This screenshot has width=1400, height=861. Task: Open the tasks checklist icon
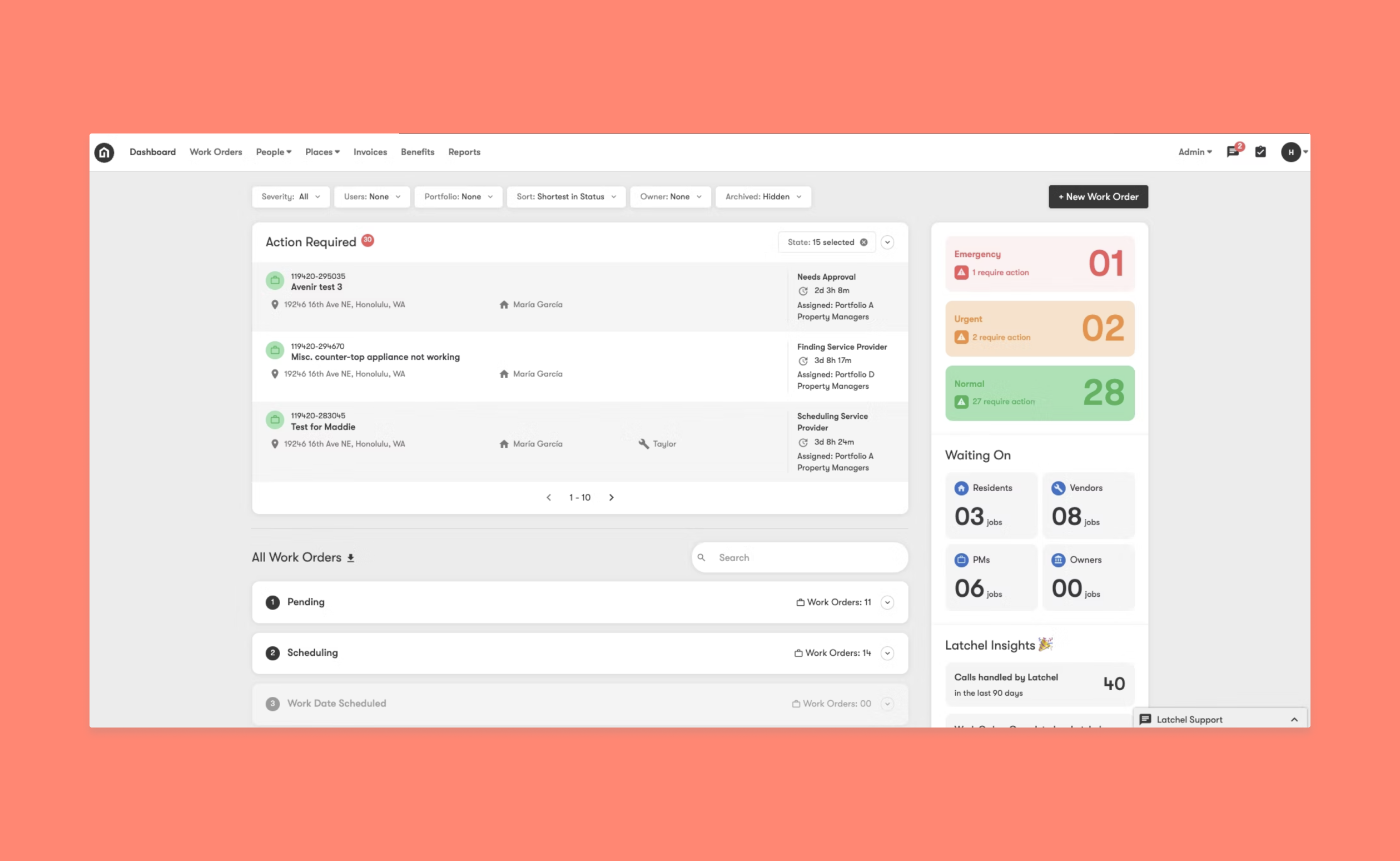point(1260,152)
